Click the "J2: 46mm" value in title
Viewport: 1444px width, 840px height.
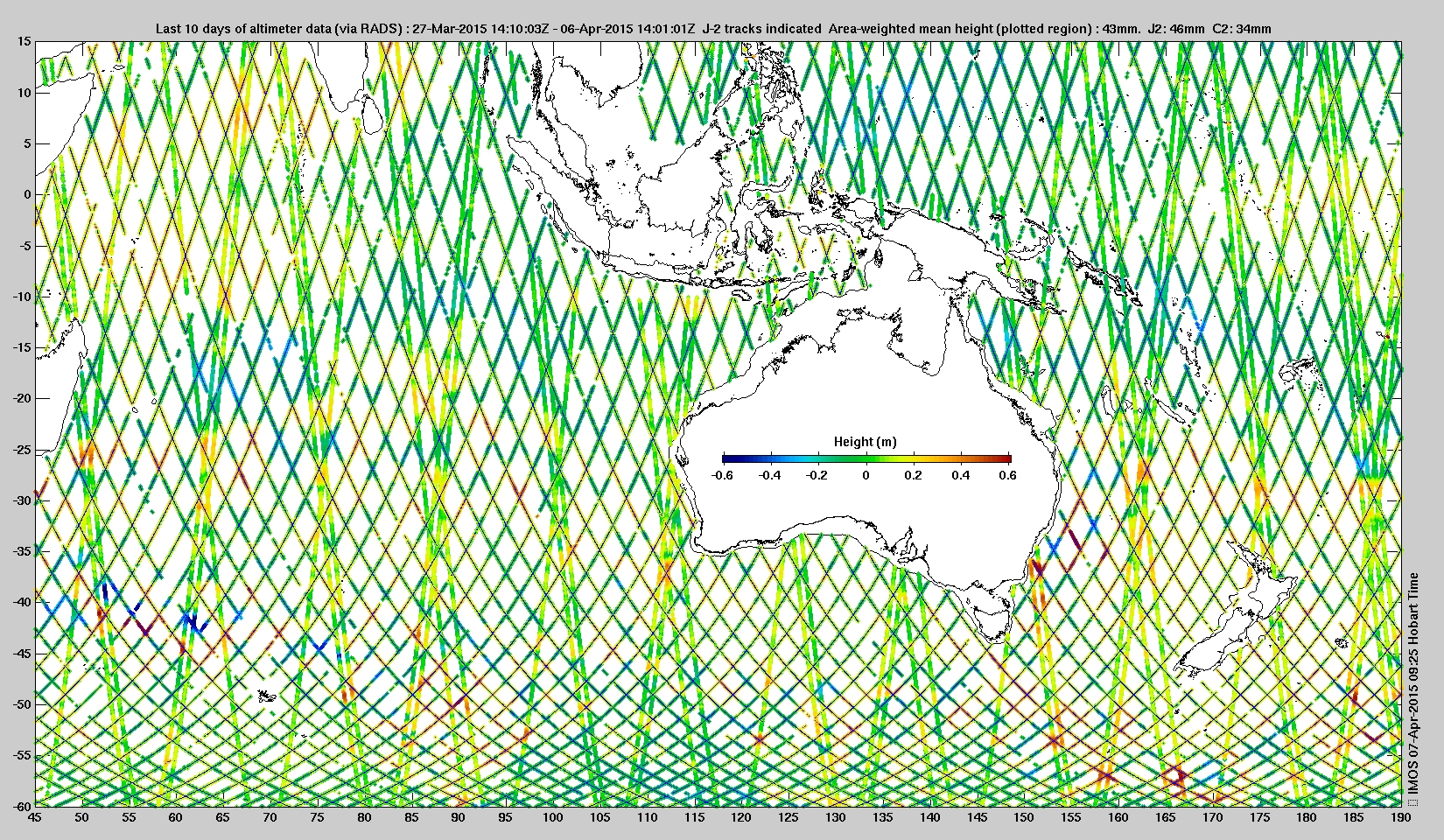tap(1177, 29)
